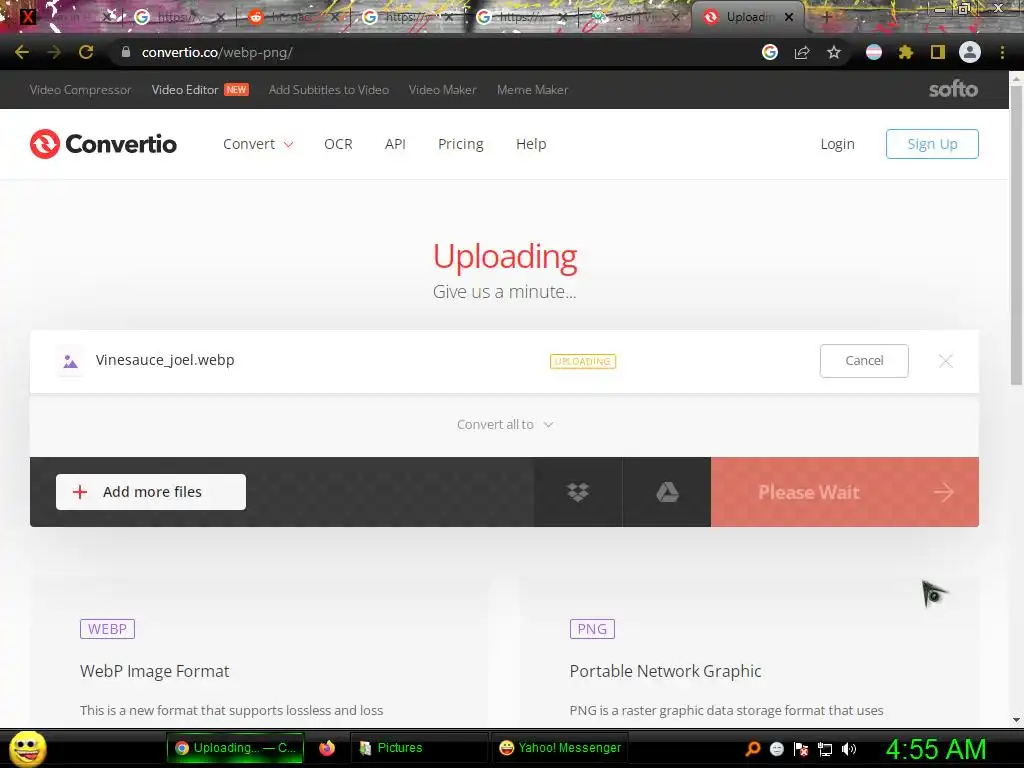Open Video Maker link
The width and height of the screenshot is (1024, 768).
click(x=442, y=89)
